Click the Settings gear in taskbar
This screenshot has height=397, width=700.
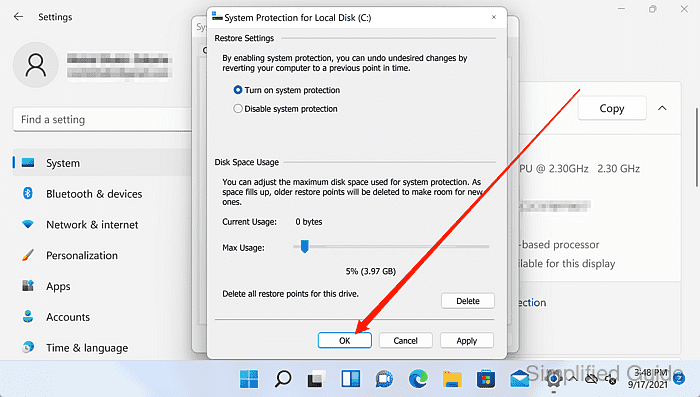click(554, 380)
